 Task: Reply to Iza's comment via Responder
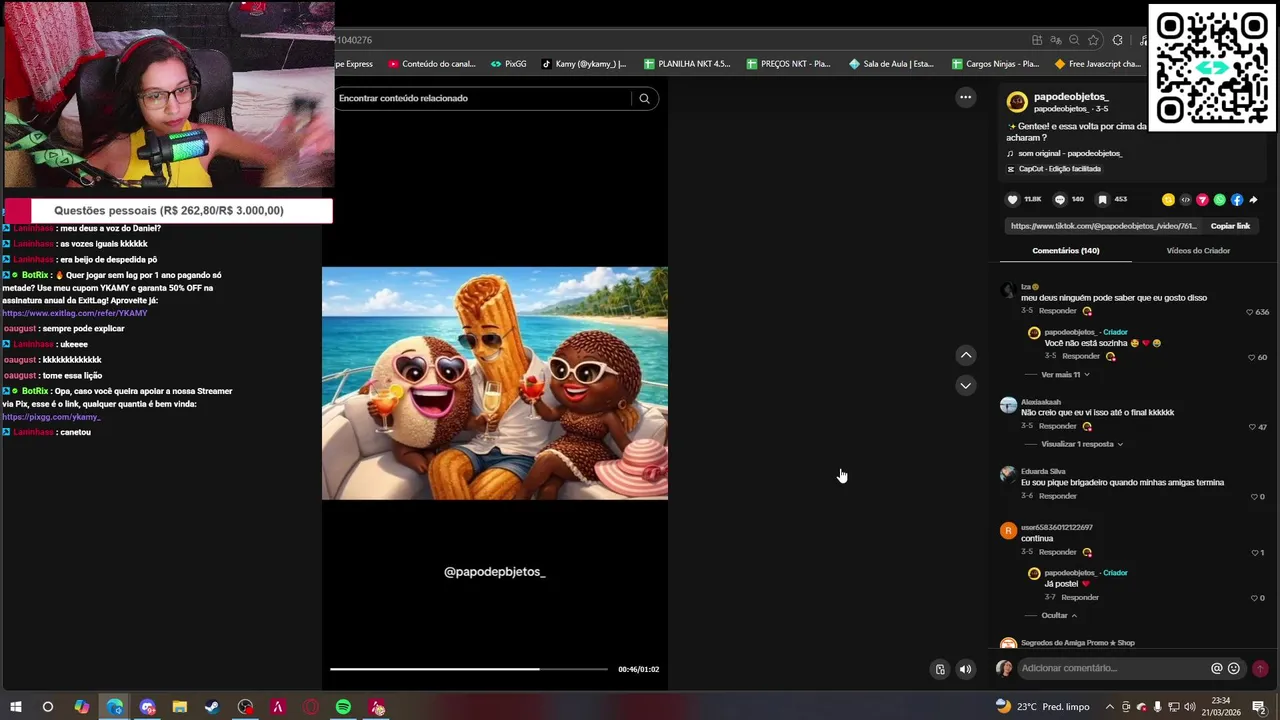1057,311
